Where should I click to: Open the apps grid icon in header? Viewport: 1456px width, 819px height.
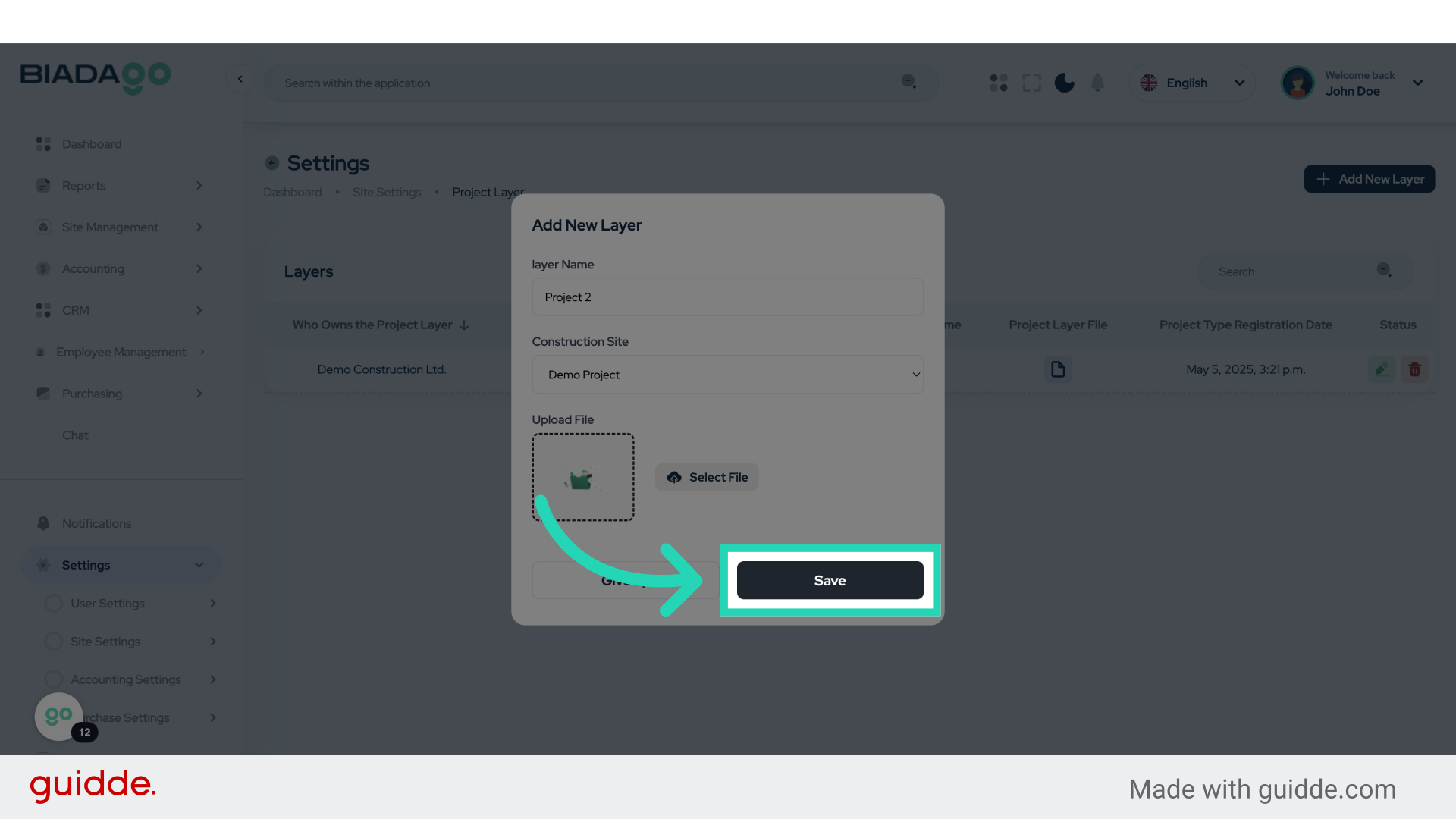coord(999,83)
